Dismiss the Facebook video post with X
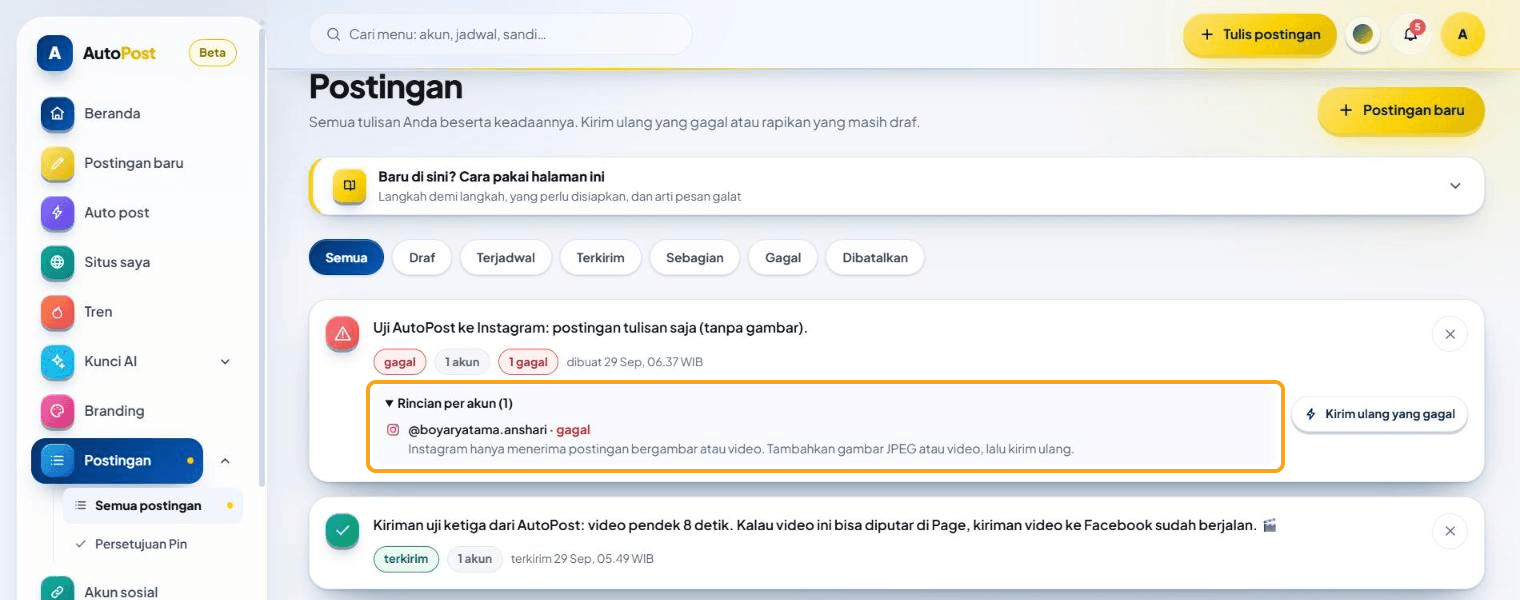This screenshot has width=1520, height=600. 1450,531
